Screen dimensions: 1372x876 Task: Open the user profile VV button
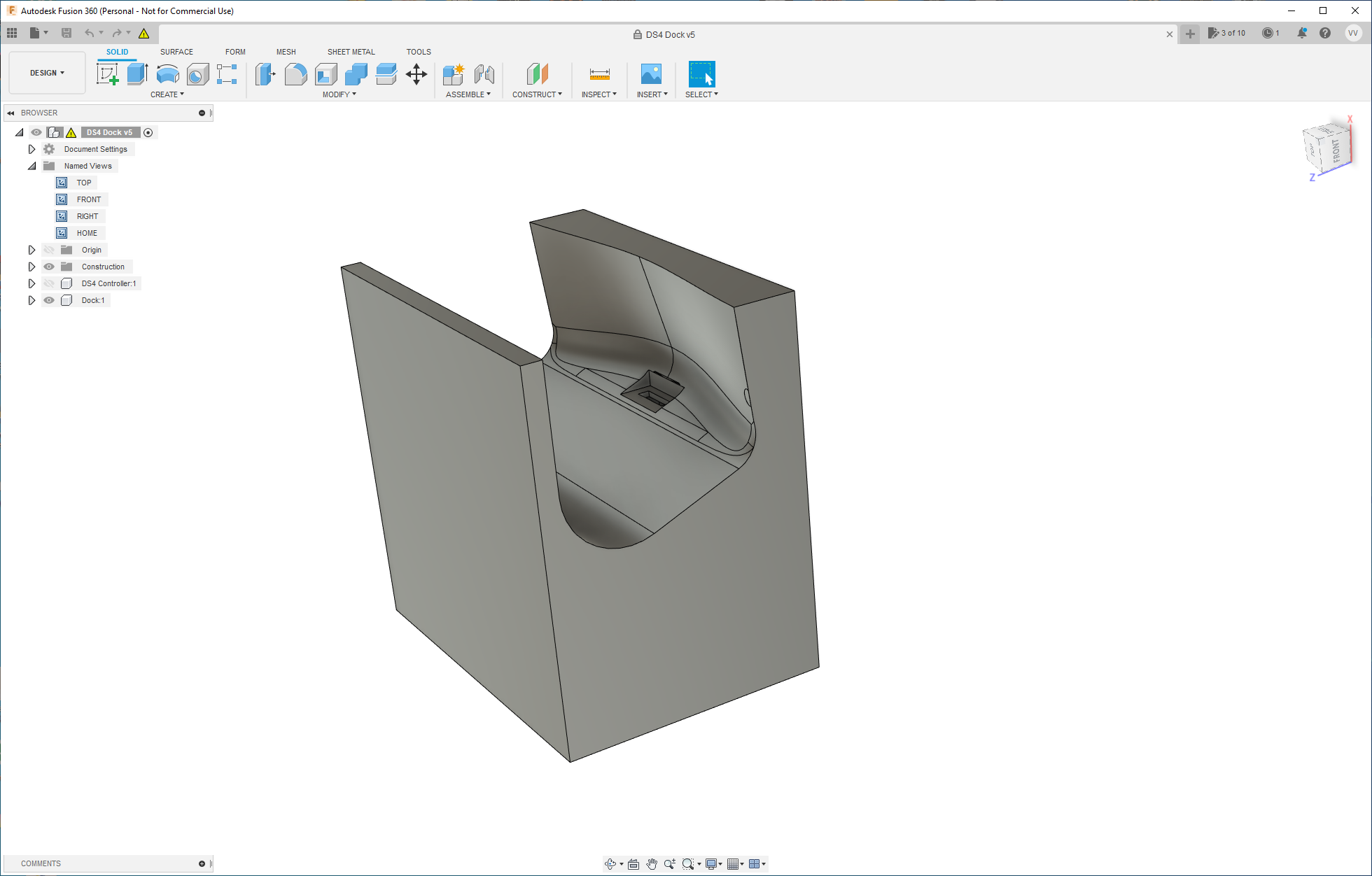click(x=1353, y=33)
